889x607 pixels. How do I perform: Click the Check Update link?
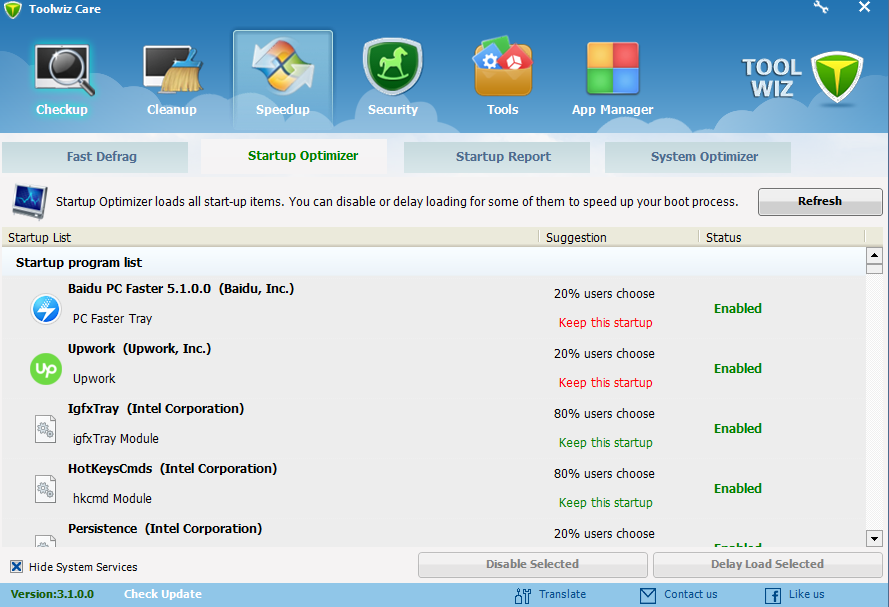(163, 594)
